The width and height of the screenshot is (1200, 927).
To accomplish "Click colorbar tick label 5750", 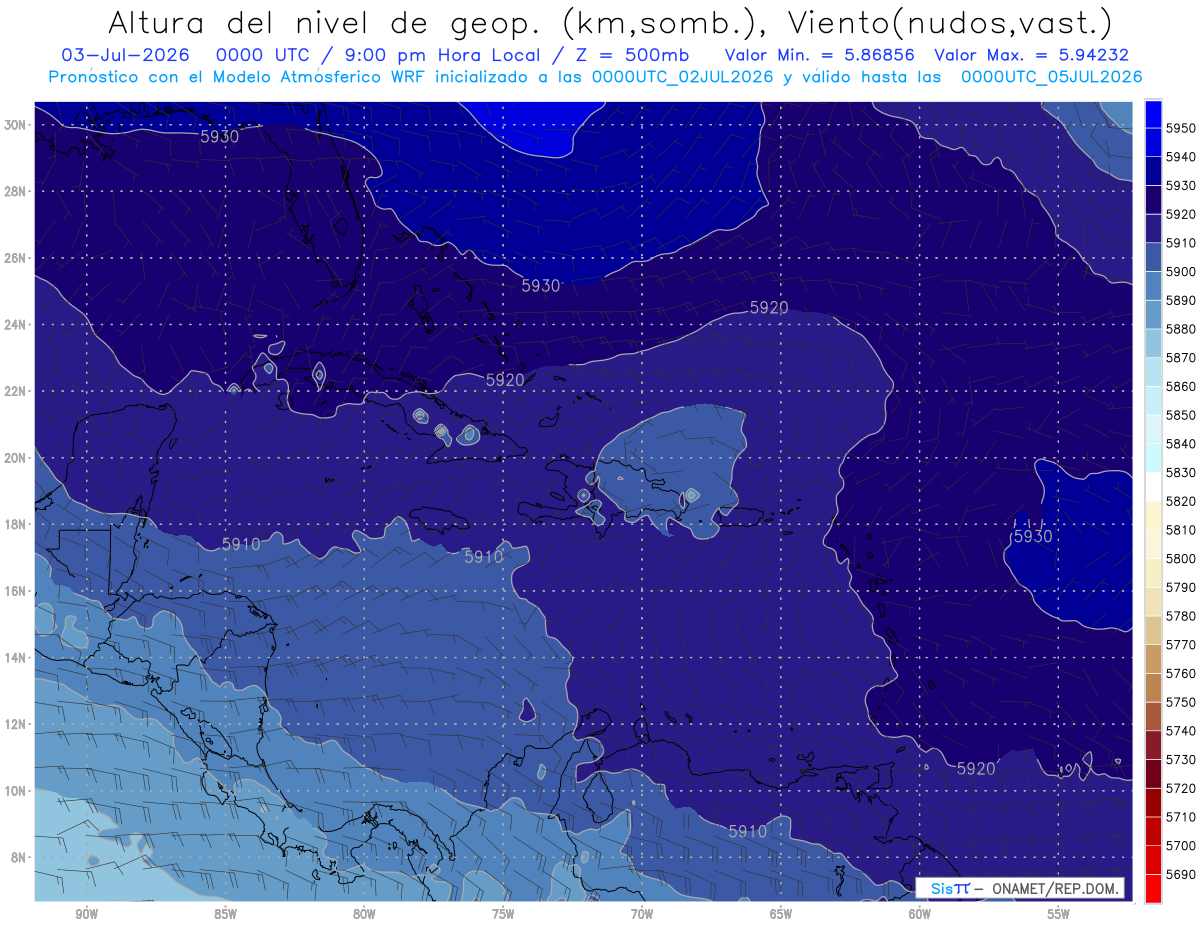I will (x=1180, y=702).
